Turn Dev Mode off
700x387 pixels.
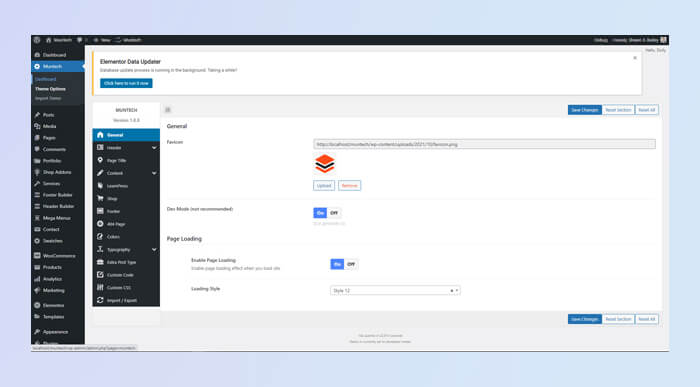(x=334, y=213)
